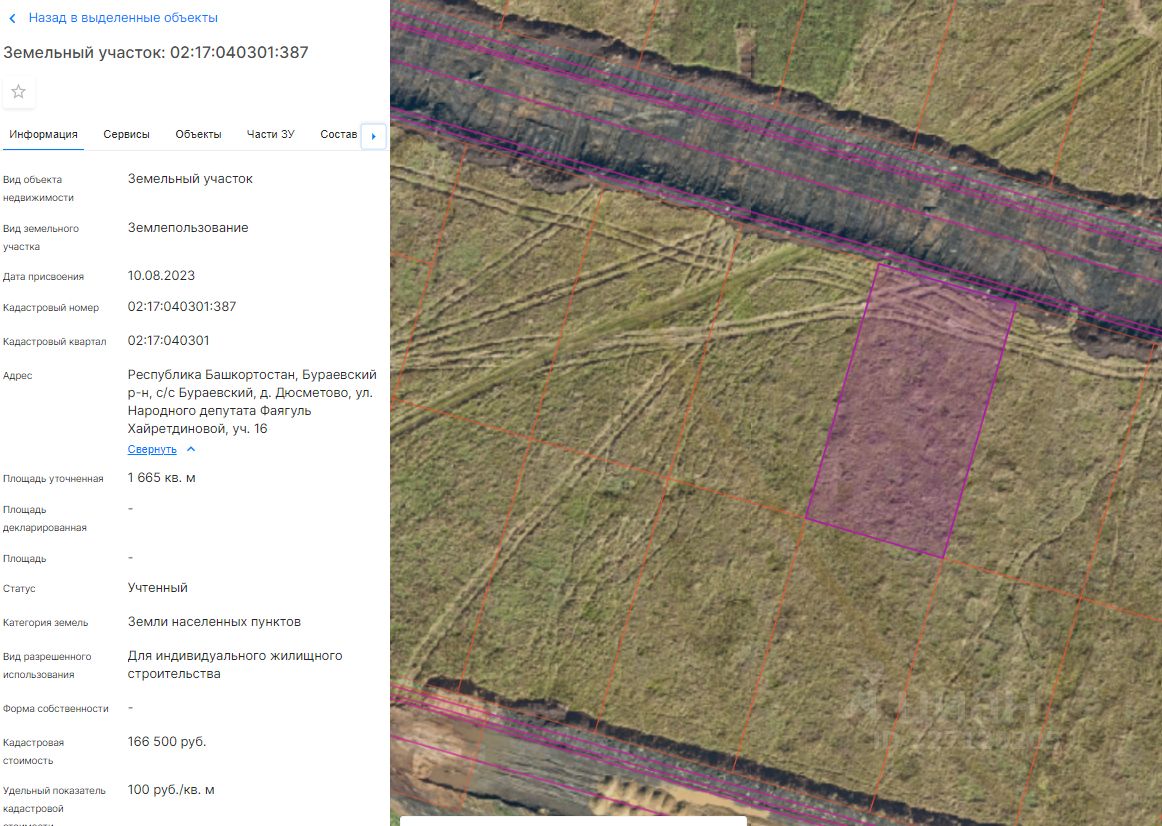Open the Информация tab

(43, 134)
